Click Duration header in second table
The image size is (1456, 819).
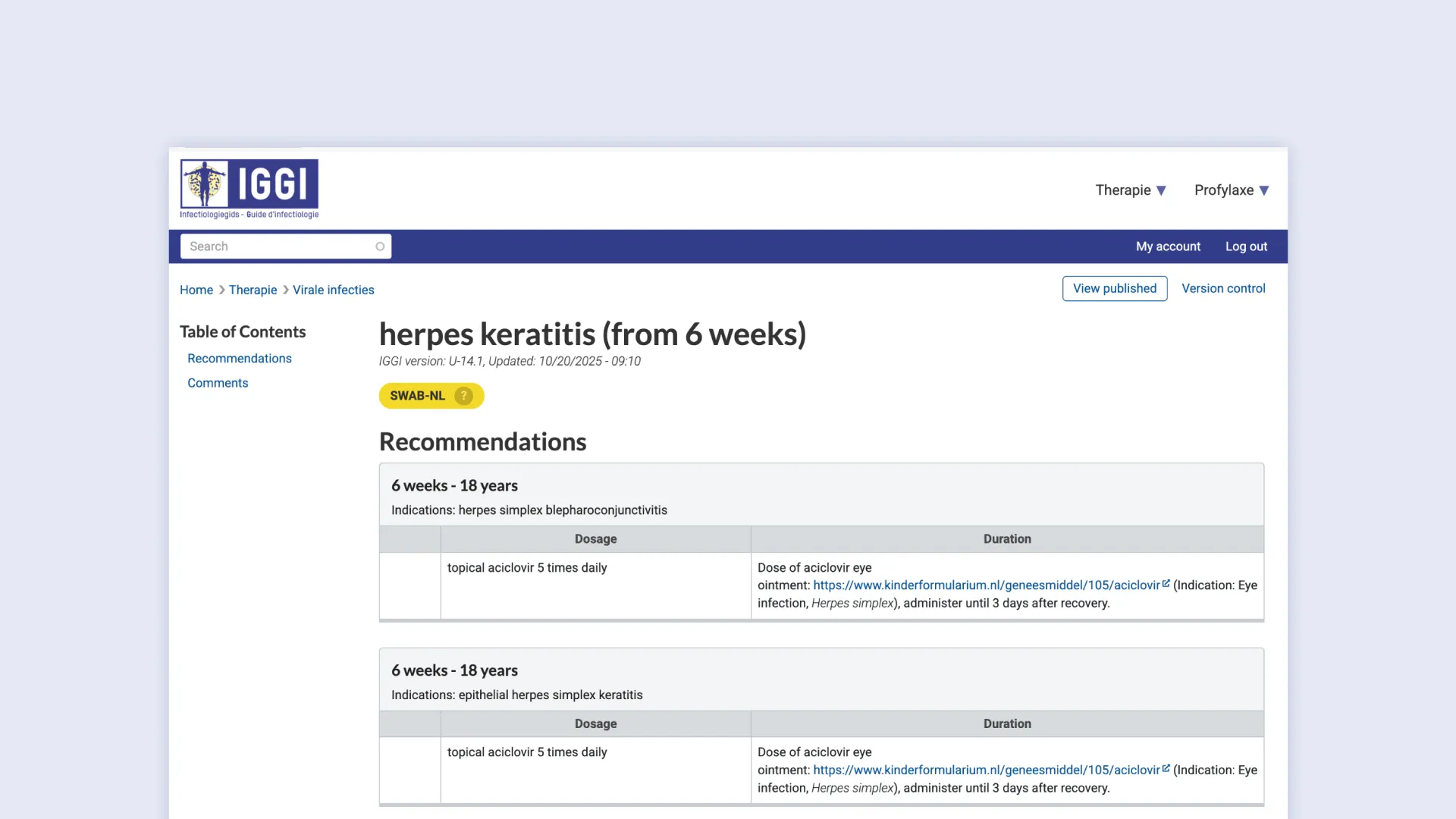(1007, 724)
